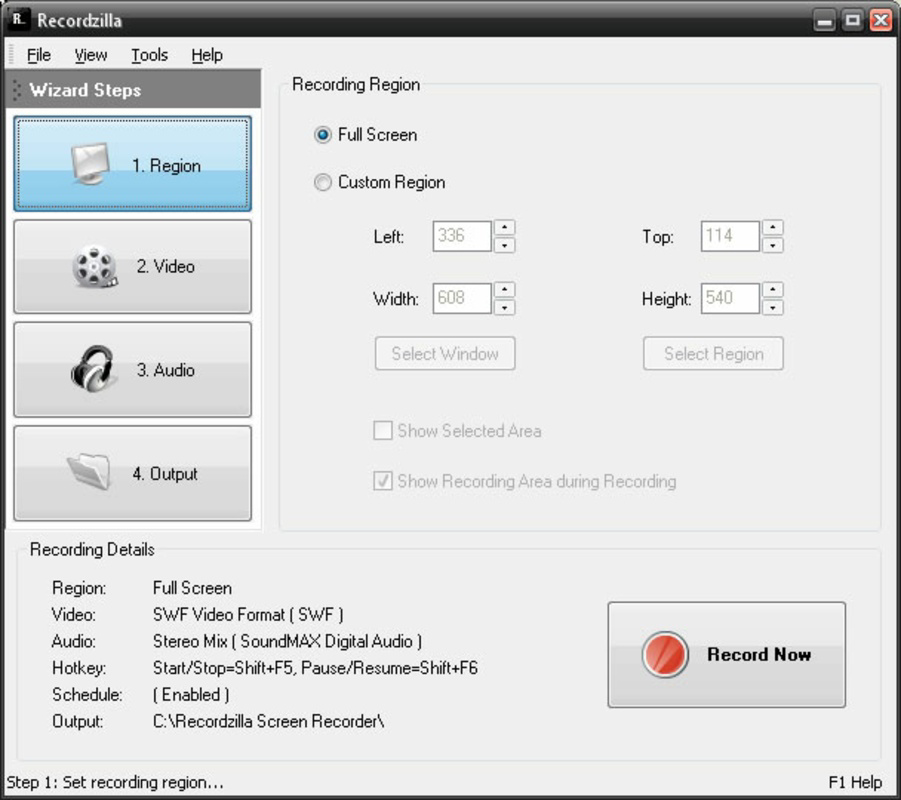Click output path 'C:\Recordzilla Screen Recorder\'
Screen dimensions: 901x800
click(x=268, y=721)
